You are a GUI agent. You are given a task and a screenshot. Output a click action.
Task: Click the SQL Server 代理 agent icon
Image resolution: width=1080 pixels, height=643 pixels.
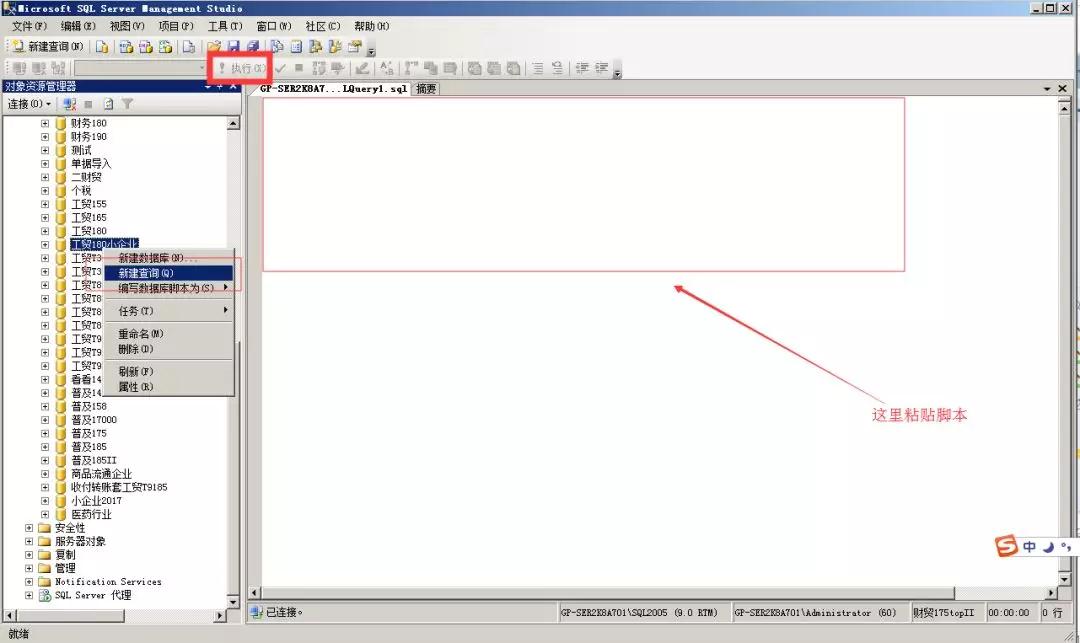coord(44,595)
